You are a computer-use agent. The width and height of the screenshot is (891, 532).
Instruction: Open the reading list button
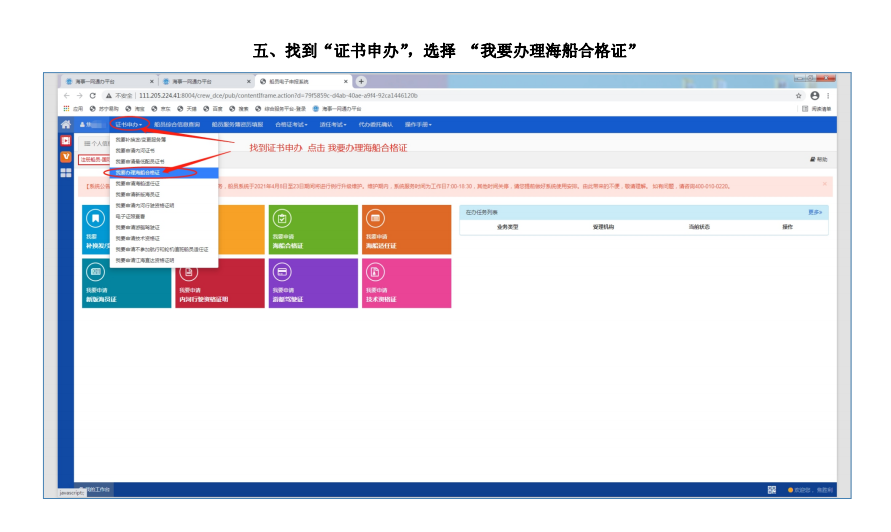(817, 109)
